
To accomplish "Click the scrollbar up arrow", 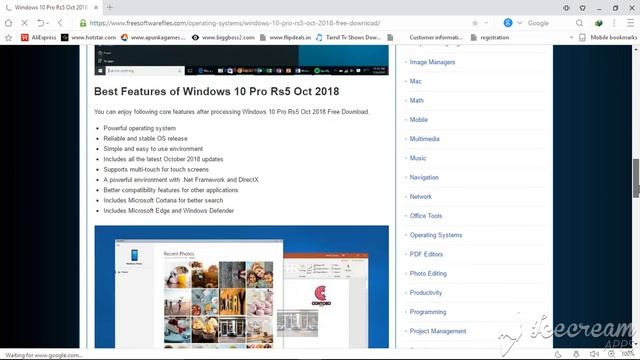I will (x=636, y=49).
